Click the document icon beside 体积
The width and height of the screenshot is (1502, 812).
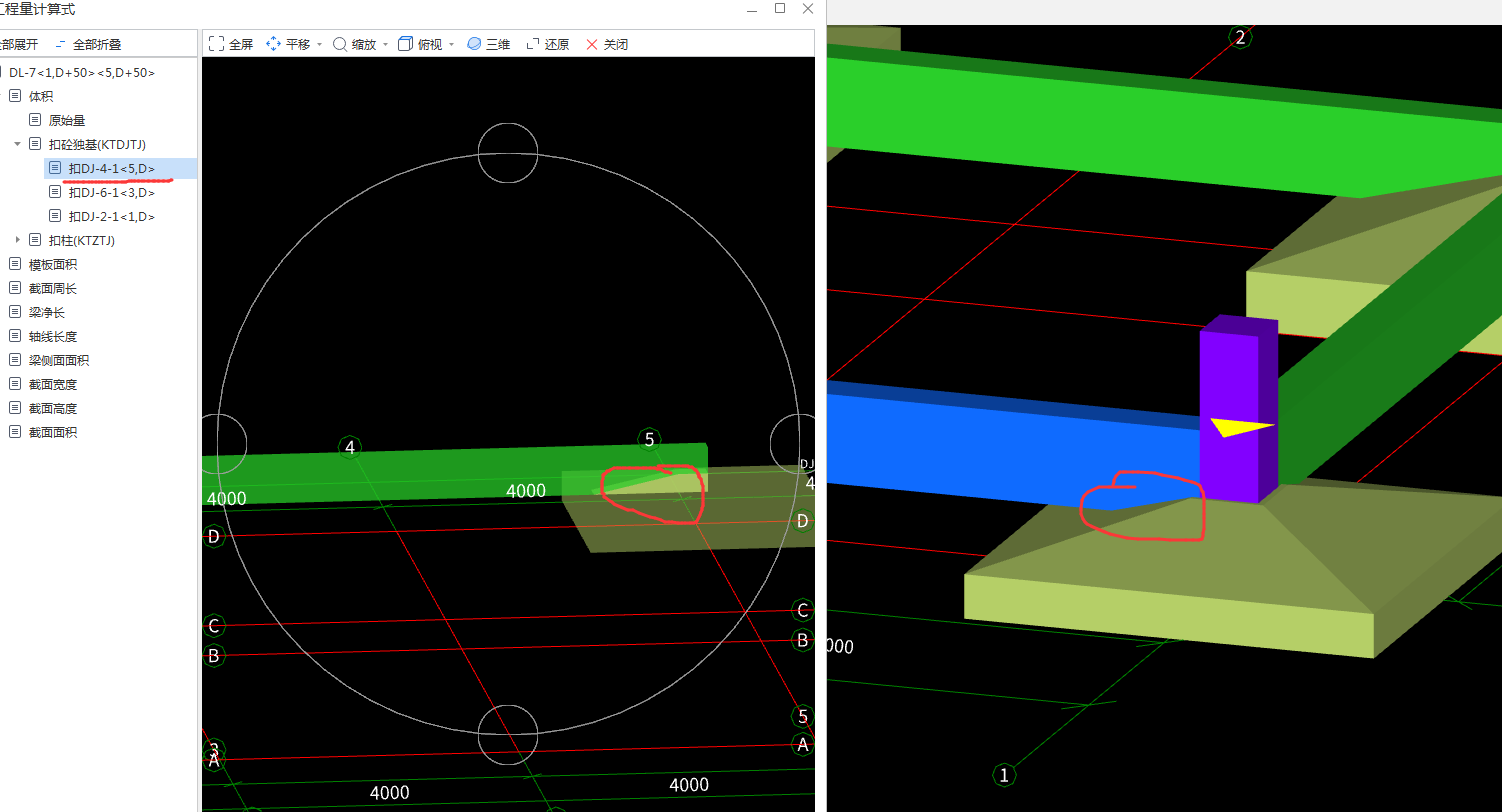(15, 97)
